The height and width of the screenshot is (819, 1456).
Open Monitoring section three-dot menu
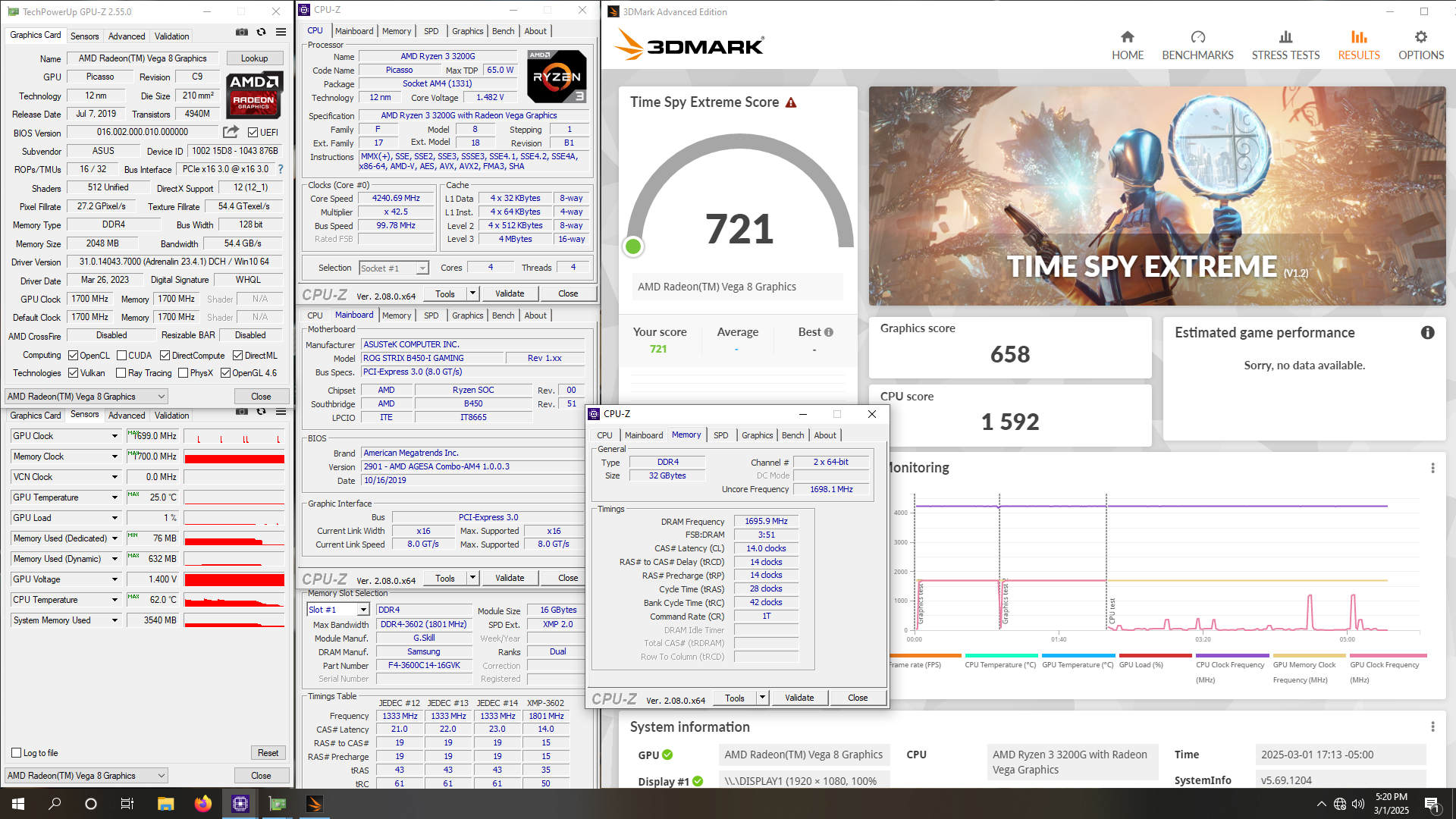pos(1432,468)
